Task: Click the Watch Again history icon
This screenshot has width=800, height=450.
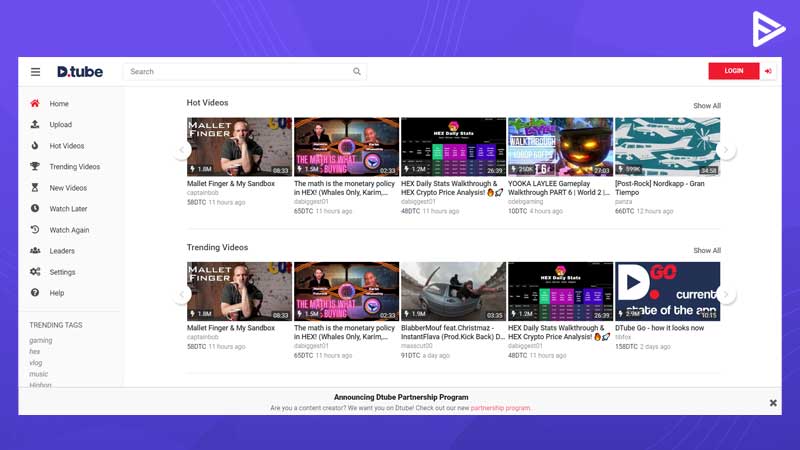Action: point(35,230)
